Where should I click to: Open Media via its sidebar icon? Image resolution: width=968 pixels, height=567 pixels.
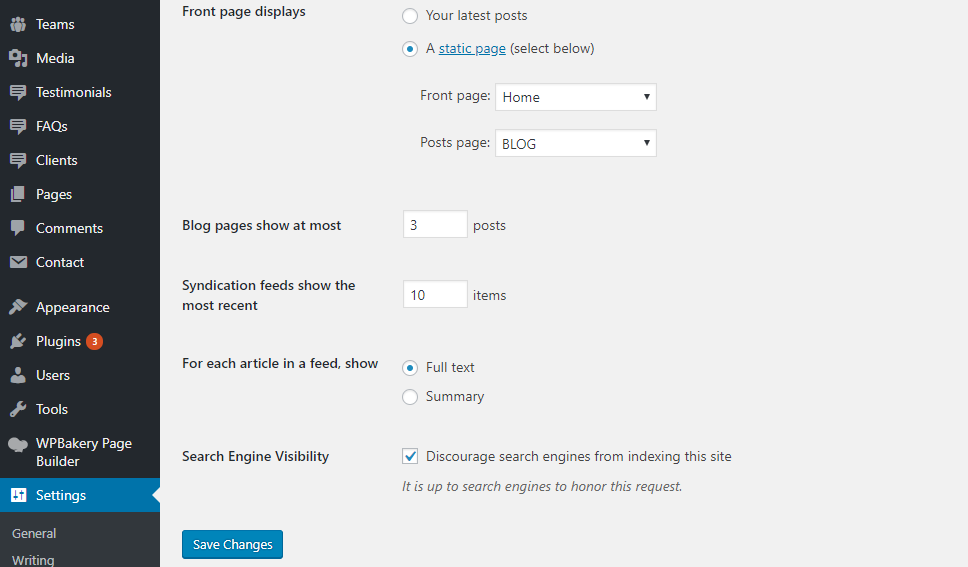pos(18,58)
